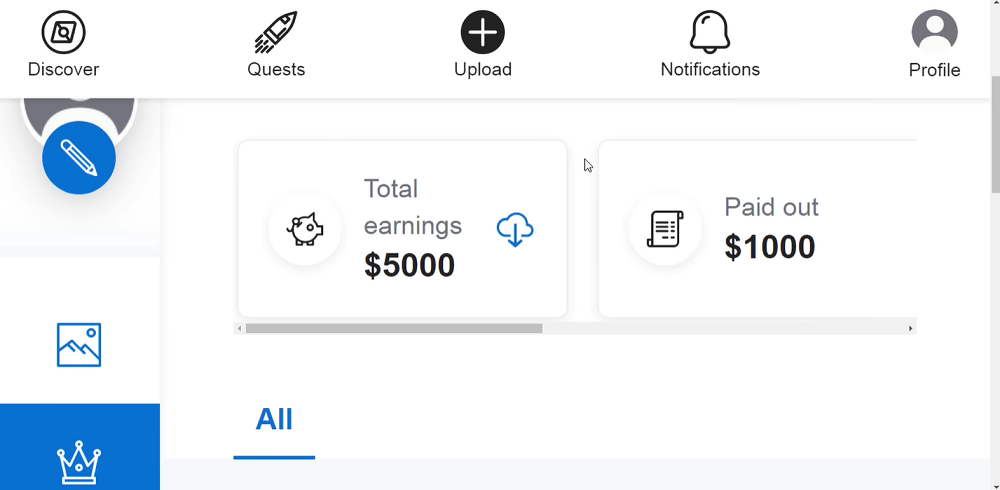Select the crown icon in sidebar
Viewport: 1000px width, 490px height.
(79, 462)
